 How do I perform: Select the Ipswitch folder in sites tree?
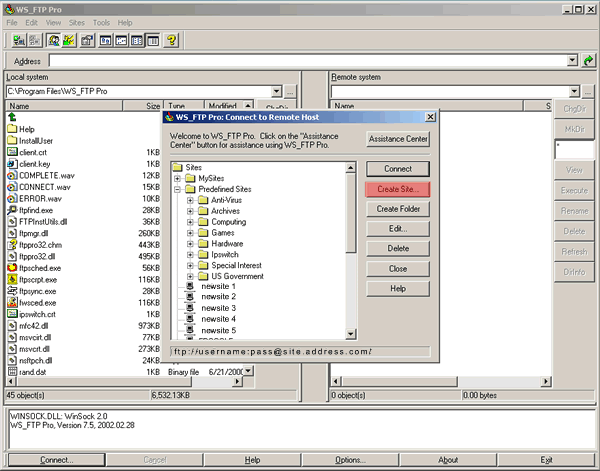225,254
